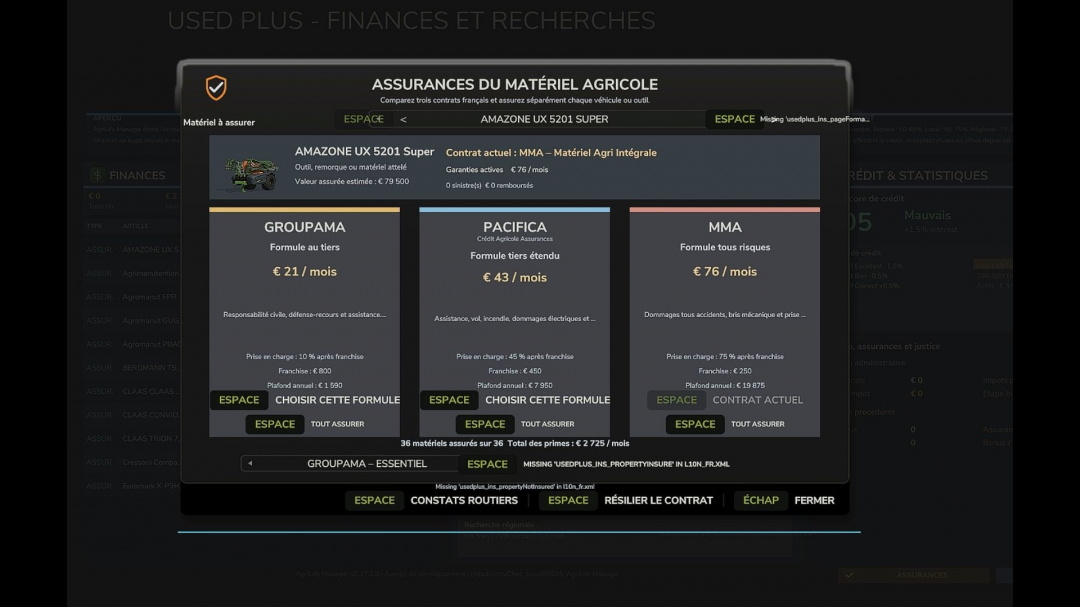This screenshot has height=607, width=1080.
Task: Click TOUT ASSURER under the MMA card
Action: 725,424
